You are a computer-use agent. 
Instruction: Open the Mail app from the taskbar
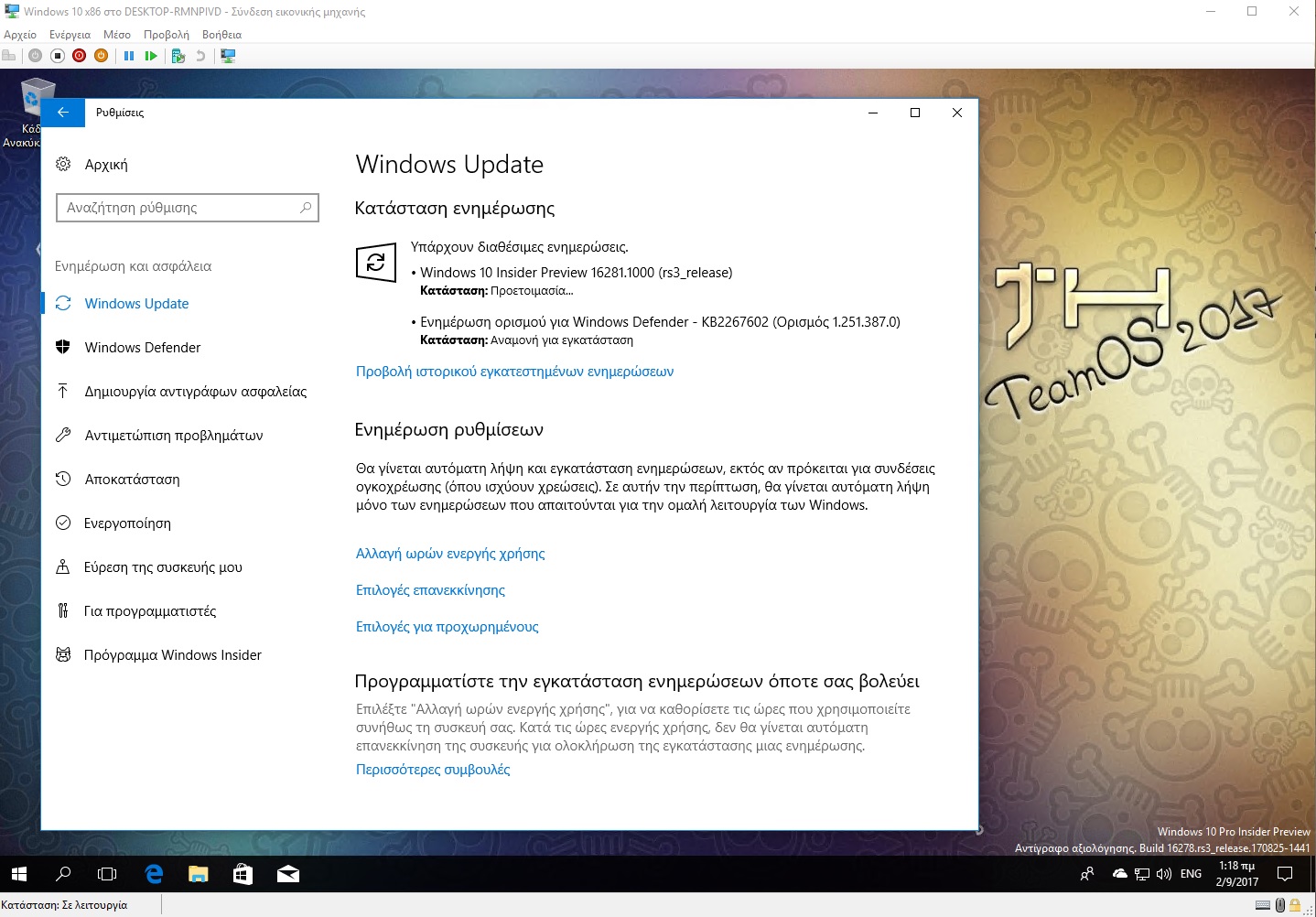287,874
